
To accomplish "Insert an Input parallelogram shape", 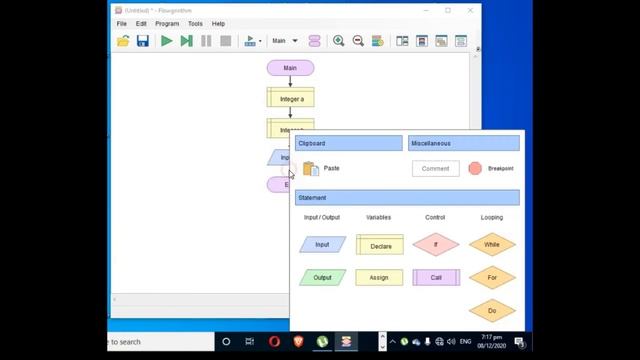I will coord(322,244).
